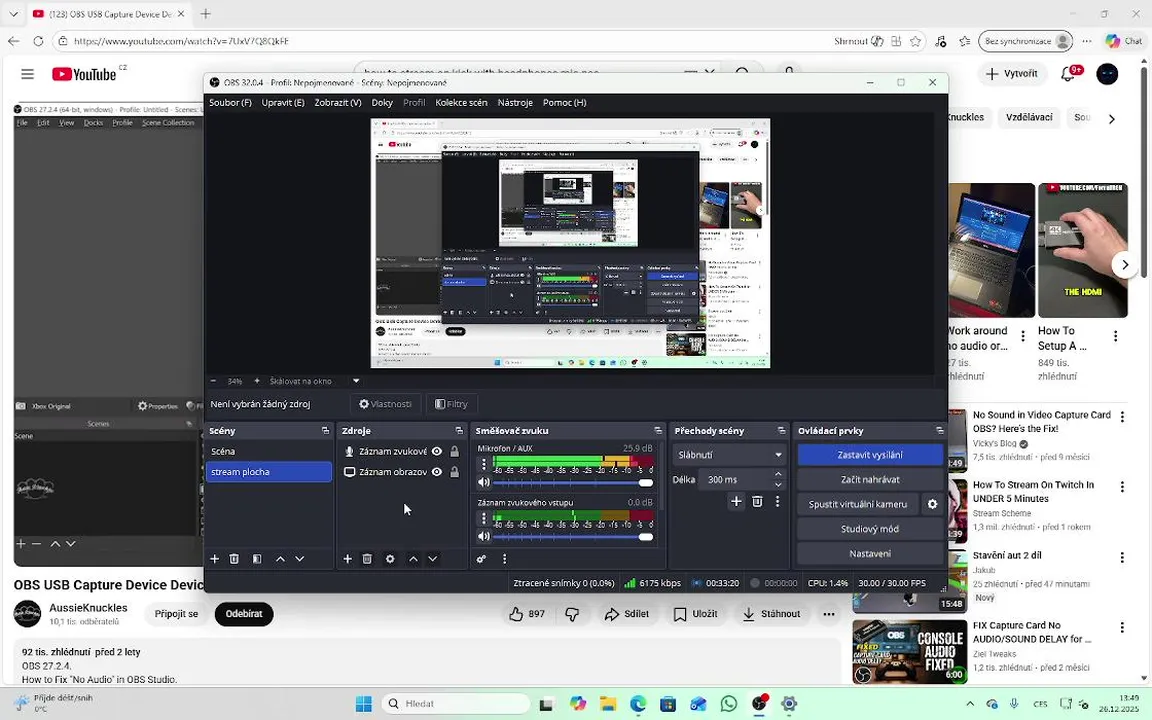Open transition properties three-dot icon
This screenshot has width=1152, height=720.
(x=777, y=502)
